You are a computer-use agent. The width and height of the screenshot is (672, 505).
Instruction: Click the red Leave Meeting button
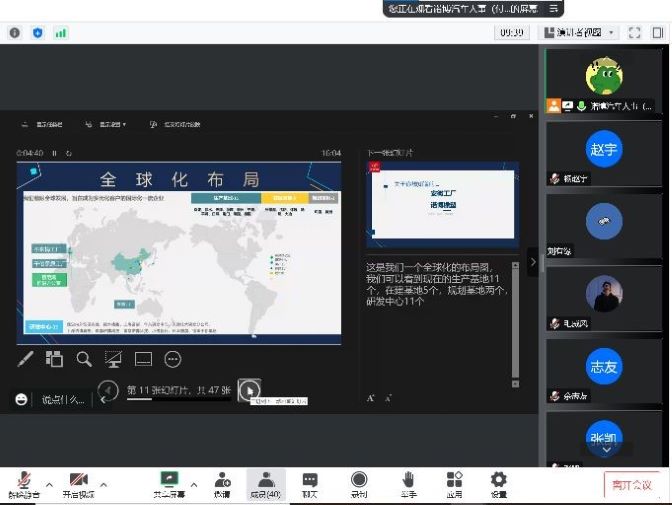click(x=632, y=485)
